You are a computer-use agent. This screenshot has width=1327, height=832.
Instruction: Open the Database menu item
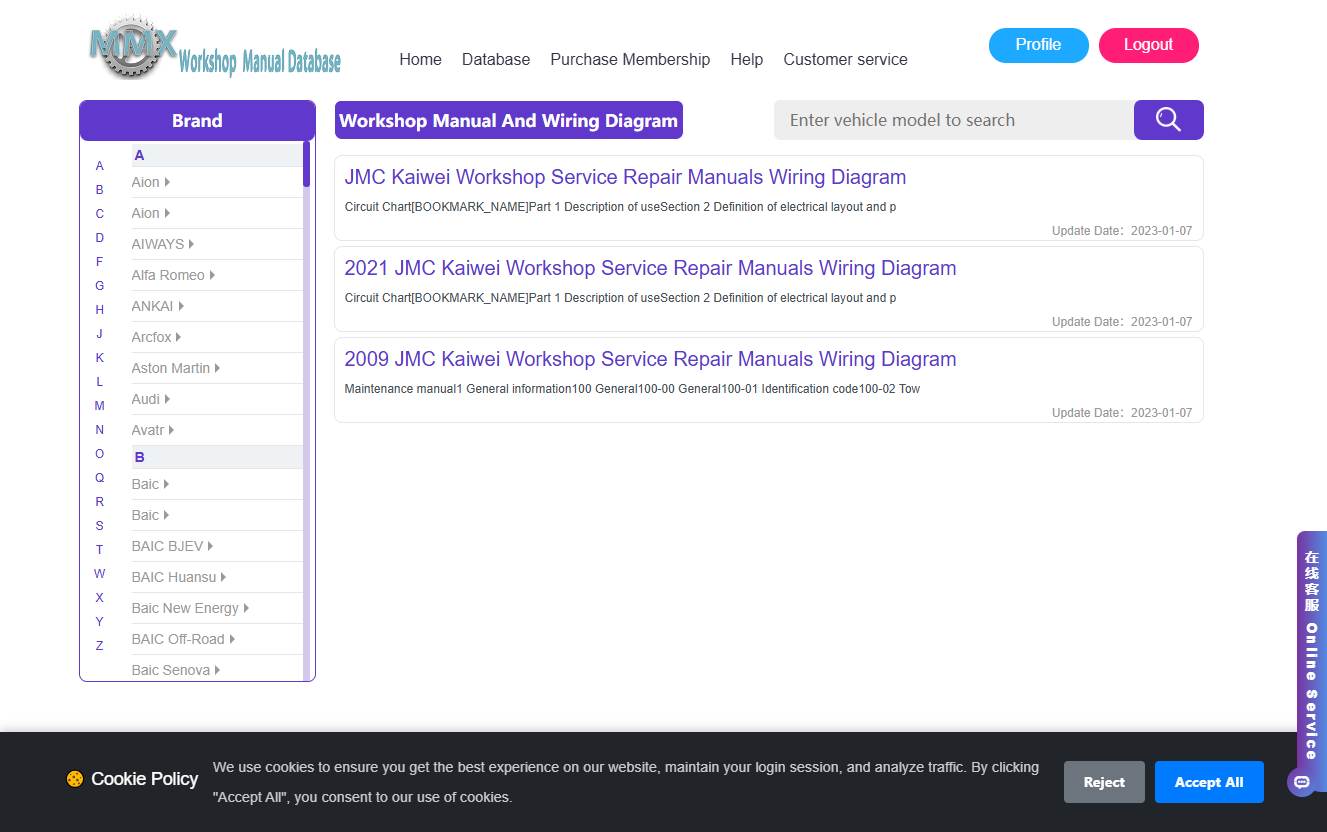coord(496,59)
